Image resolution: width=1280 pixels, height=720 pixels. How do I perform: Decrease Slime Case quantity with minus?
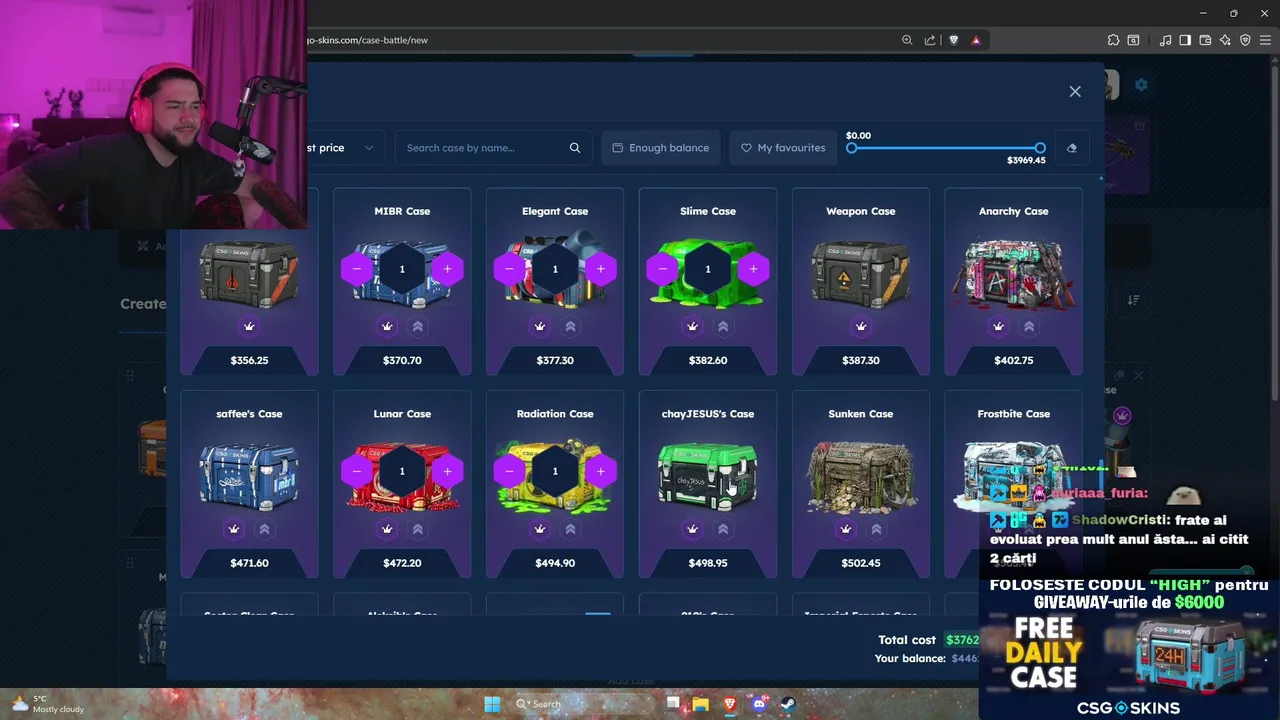pyautogui.click(x=663, y=269)
